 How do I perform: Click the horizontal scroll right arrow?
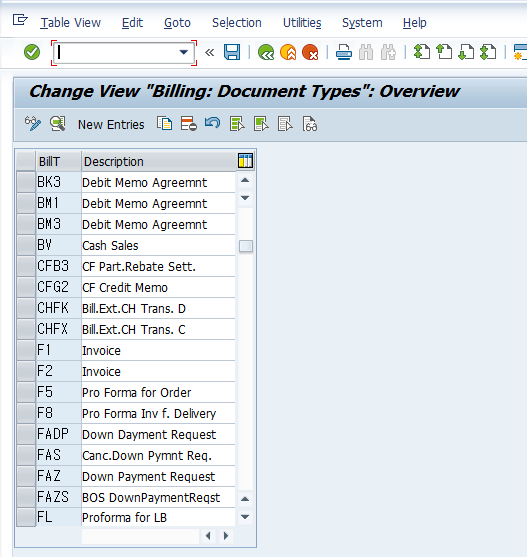coord(226,536)
